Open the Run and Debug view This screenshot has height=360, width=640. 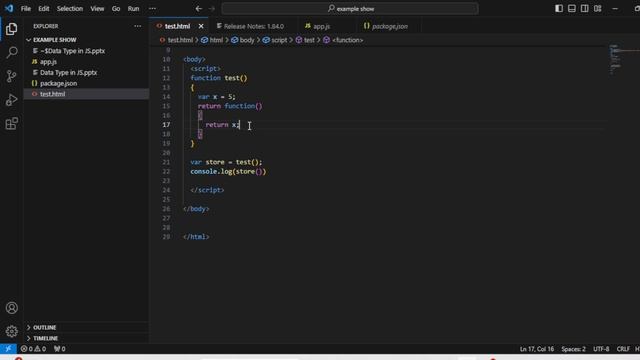(11, 100)
